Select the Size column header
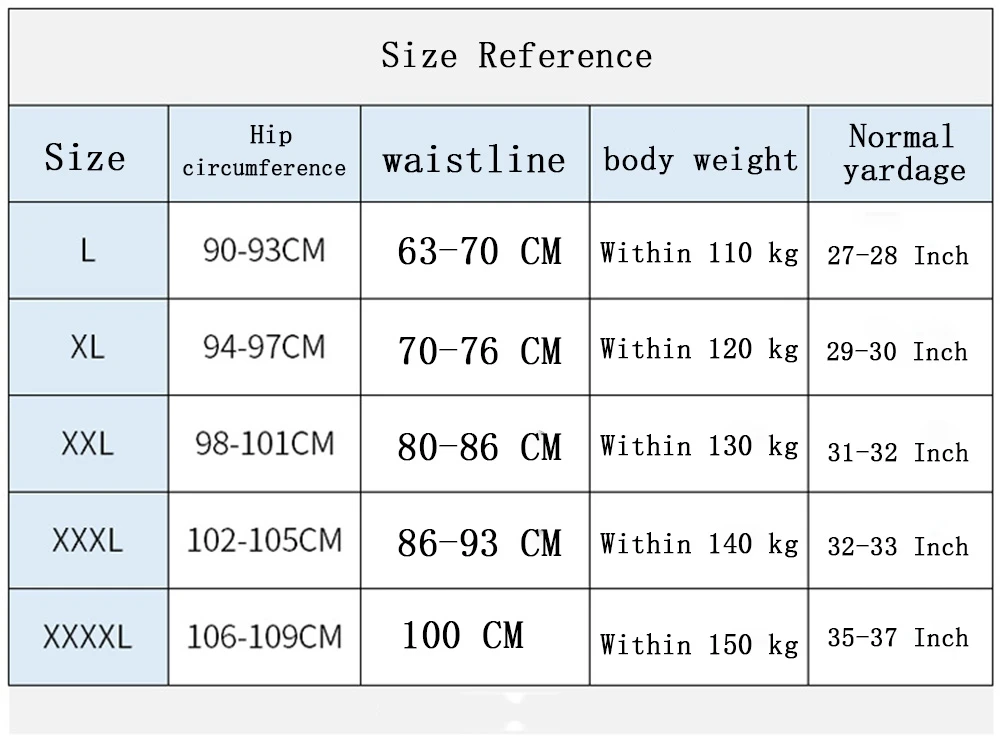This screenshot has width=1000, height=741. (x=85, y=157)
